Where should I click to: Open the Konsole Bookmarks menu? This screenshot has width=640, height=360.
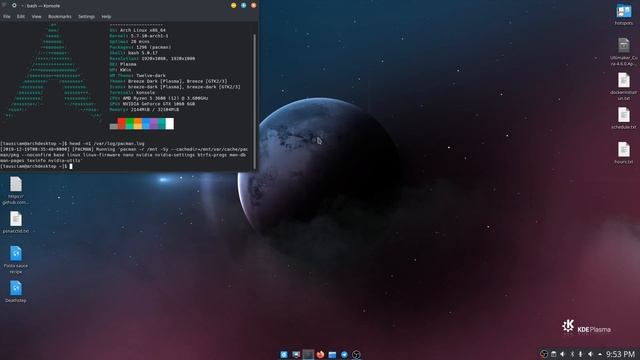click(60, 17)
